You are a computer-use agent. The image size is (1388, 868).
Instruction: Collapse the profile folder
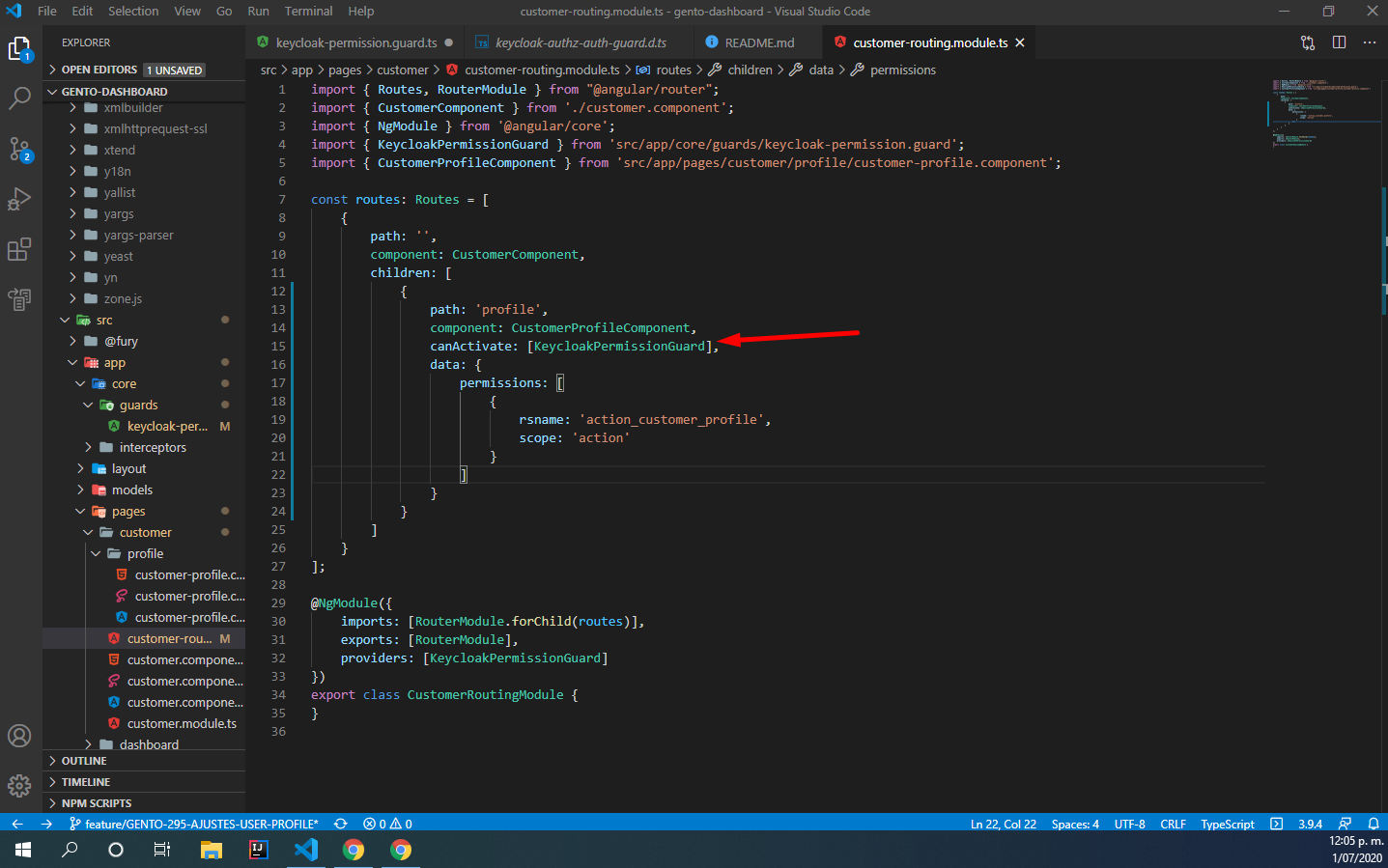(144, 553)
